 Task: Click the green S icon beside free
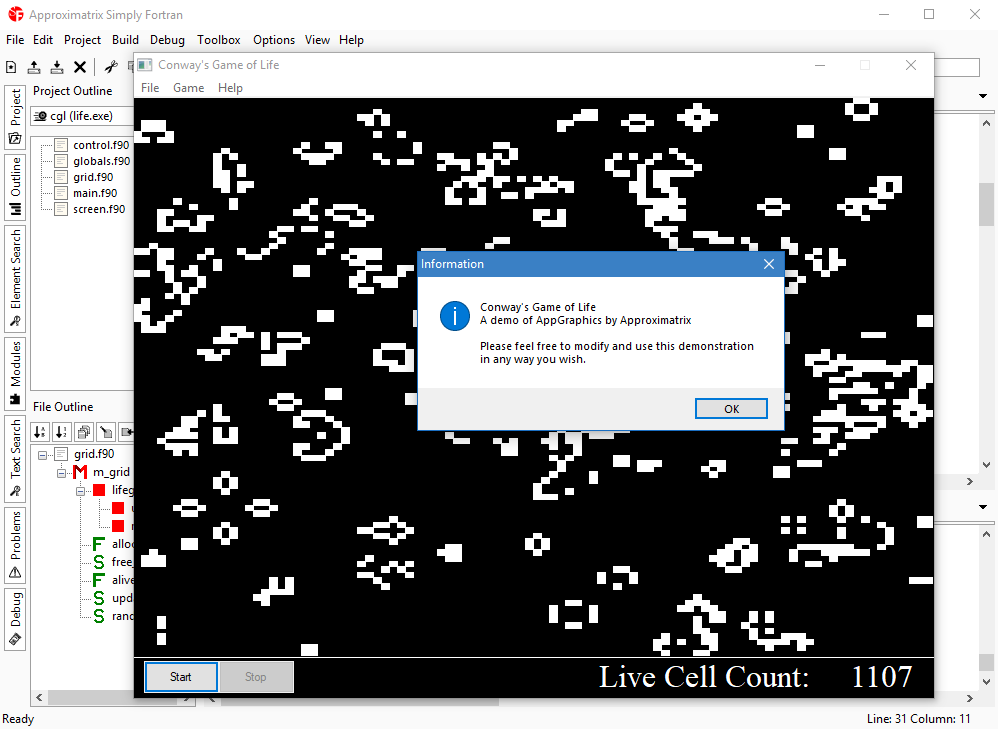[99, 562]
